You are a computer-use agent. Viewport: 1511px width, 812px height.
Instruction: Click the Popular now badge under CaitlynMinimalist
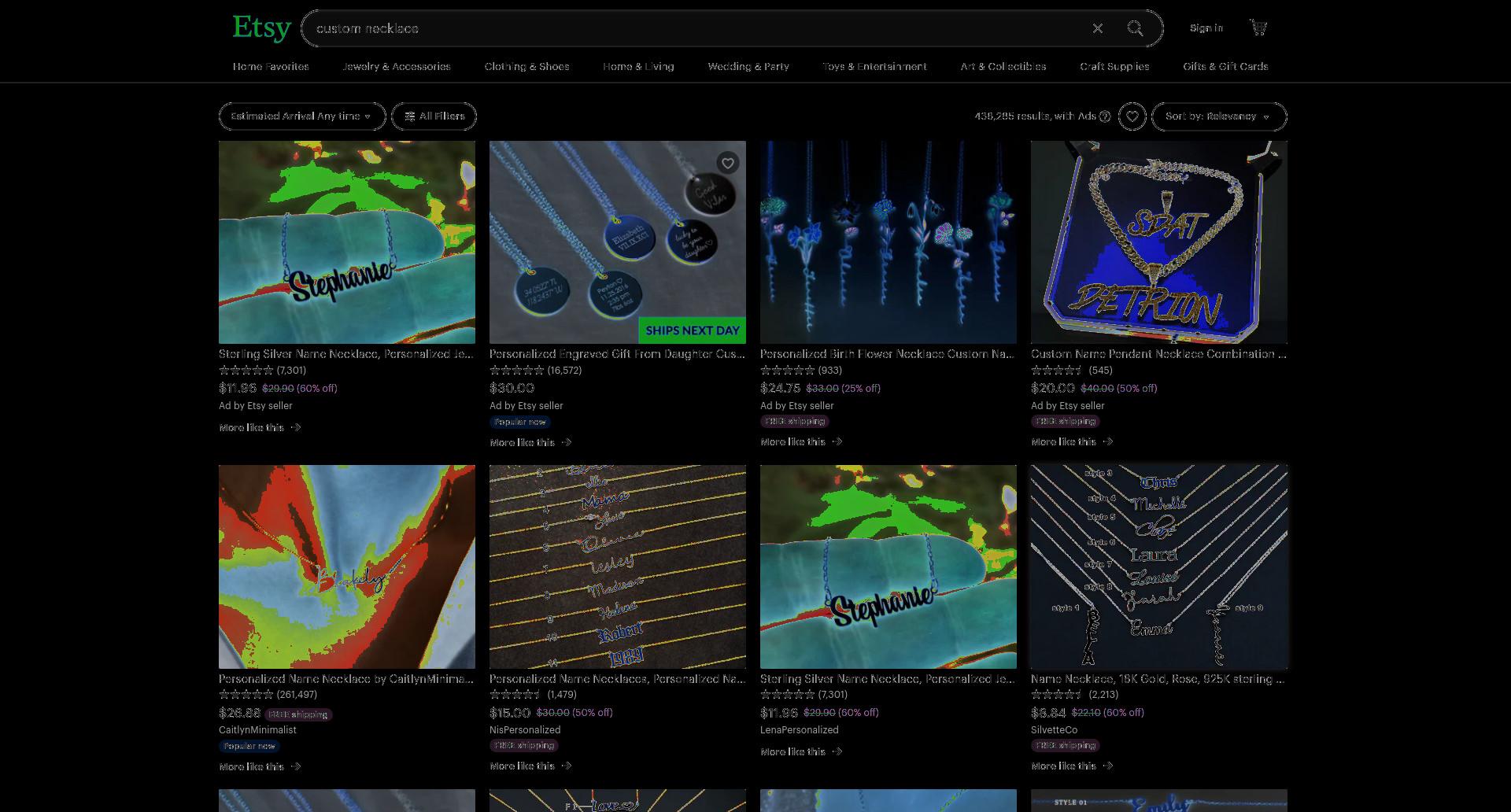coord(249,746)
